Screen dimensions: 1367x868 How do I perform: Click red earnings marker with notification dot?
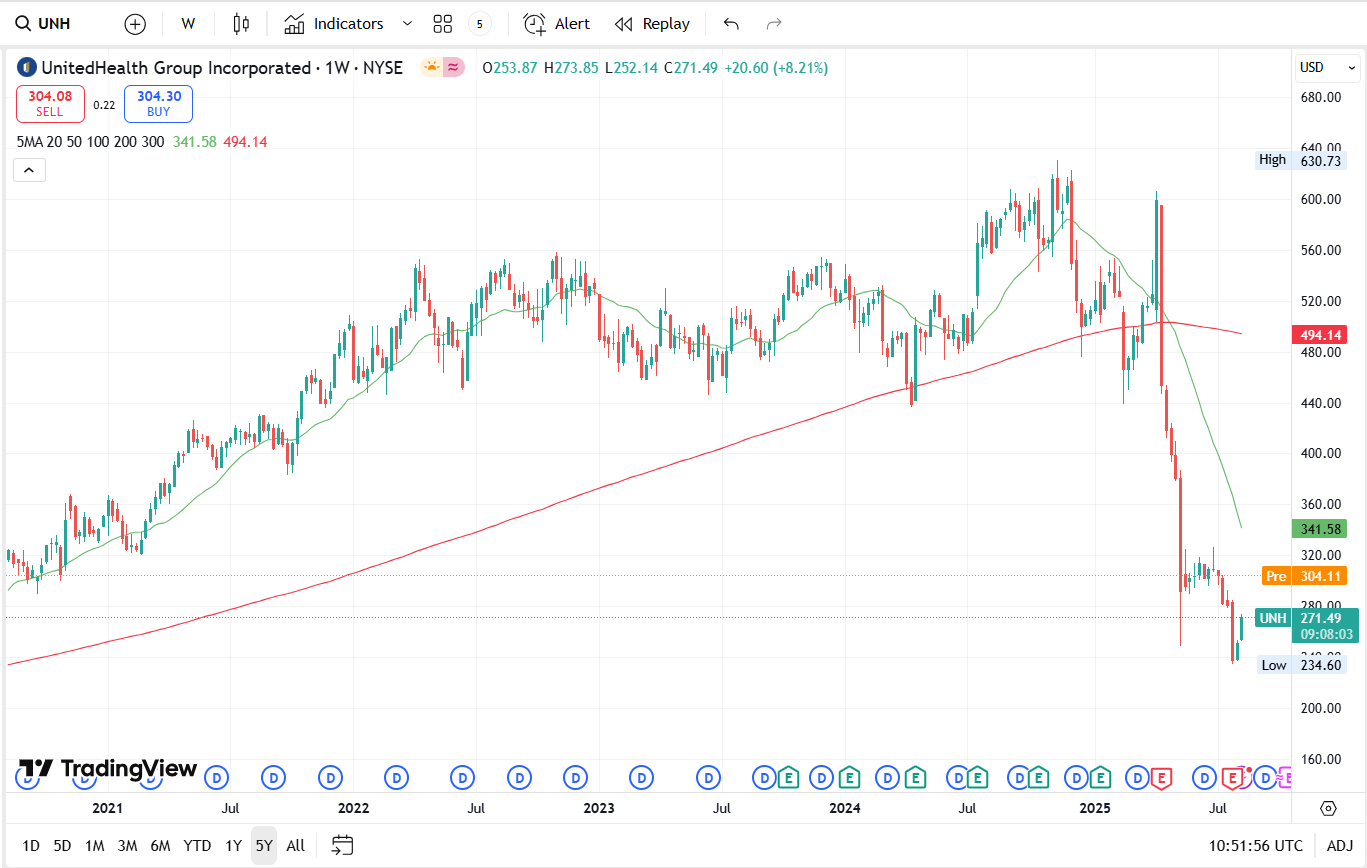(x=1234, y=777)
